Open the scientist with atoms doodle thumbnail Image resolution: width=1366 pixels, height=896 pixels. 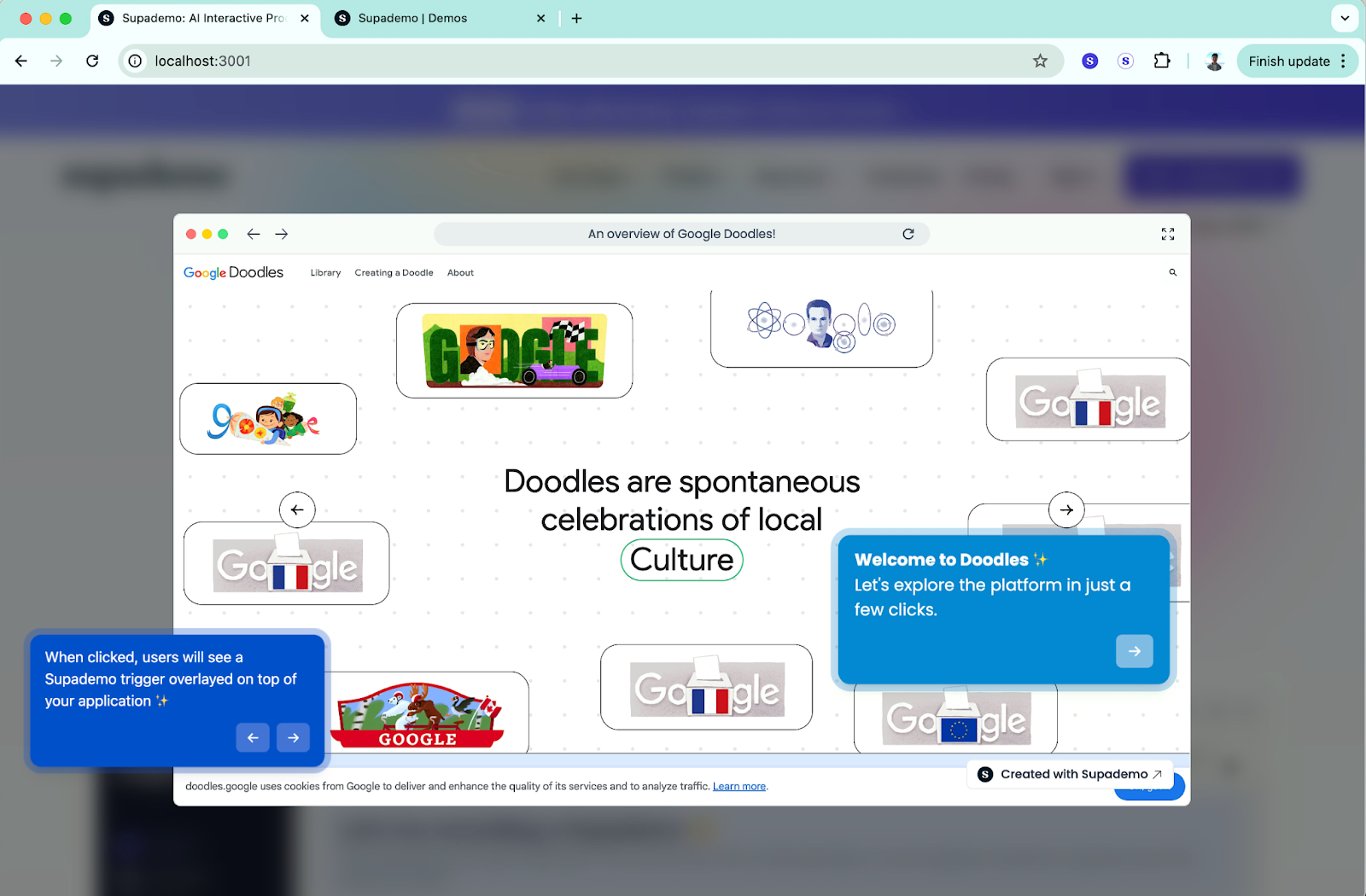[821, 329]
